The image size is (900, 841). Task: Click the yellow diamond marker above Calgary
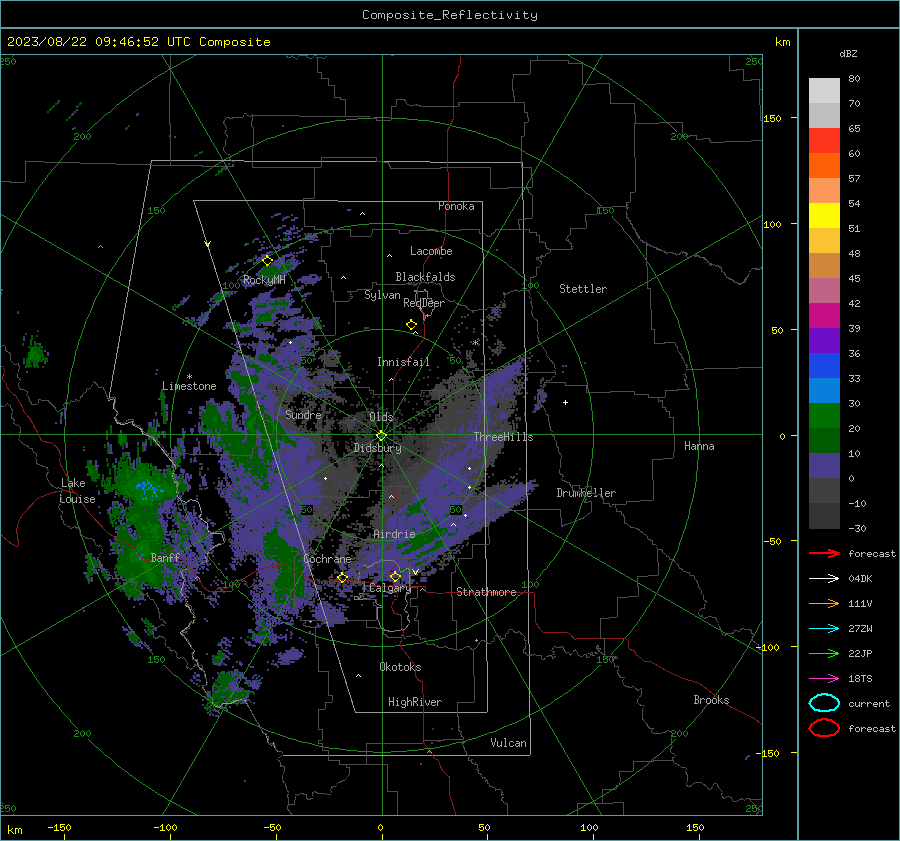point(395,576)
